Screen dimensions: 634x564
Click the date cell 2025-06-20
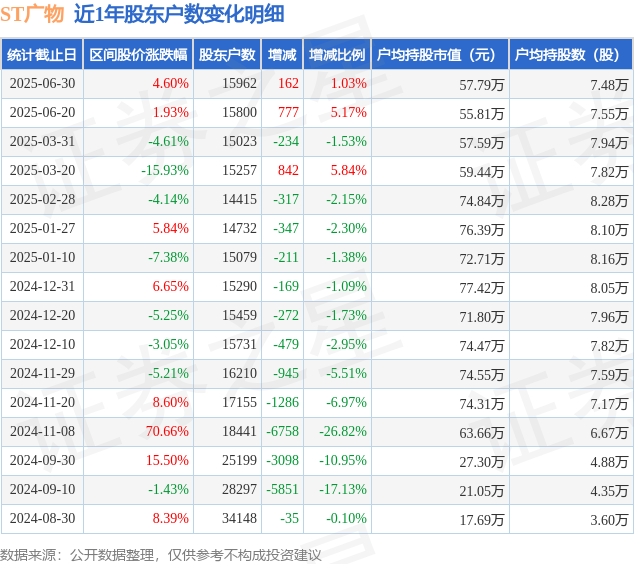(42, 112)
